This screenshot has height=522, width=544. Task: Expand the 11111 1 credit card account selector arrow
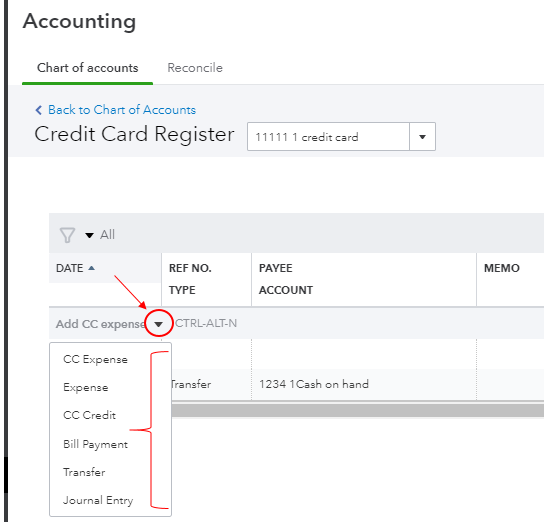(x=422, y=137)
